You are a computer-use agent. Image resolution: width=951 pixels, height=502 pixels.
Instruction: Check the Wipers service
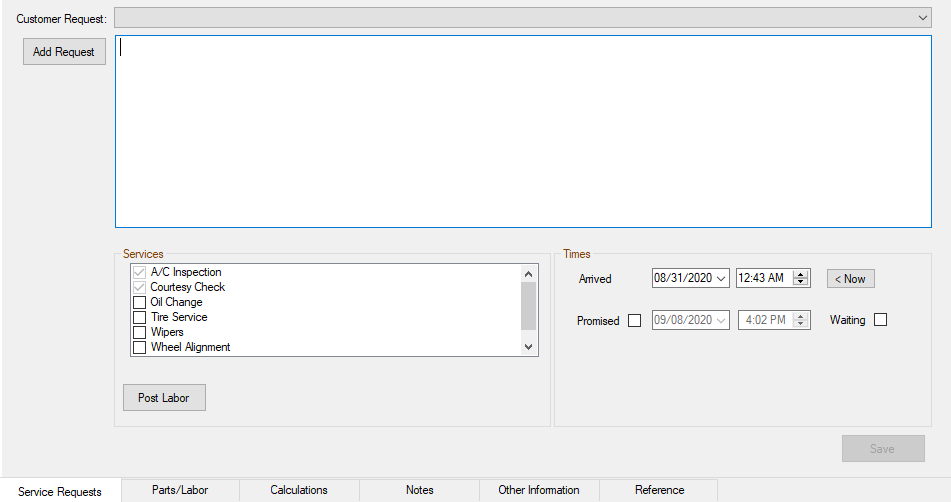tap(139, 332)
